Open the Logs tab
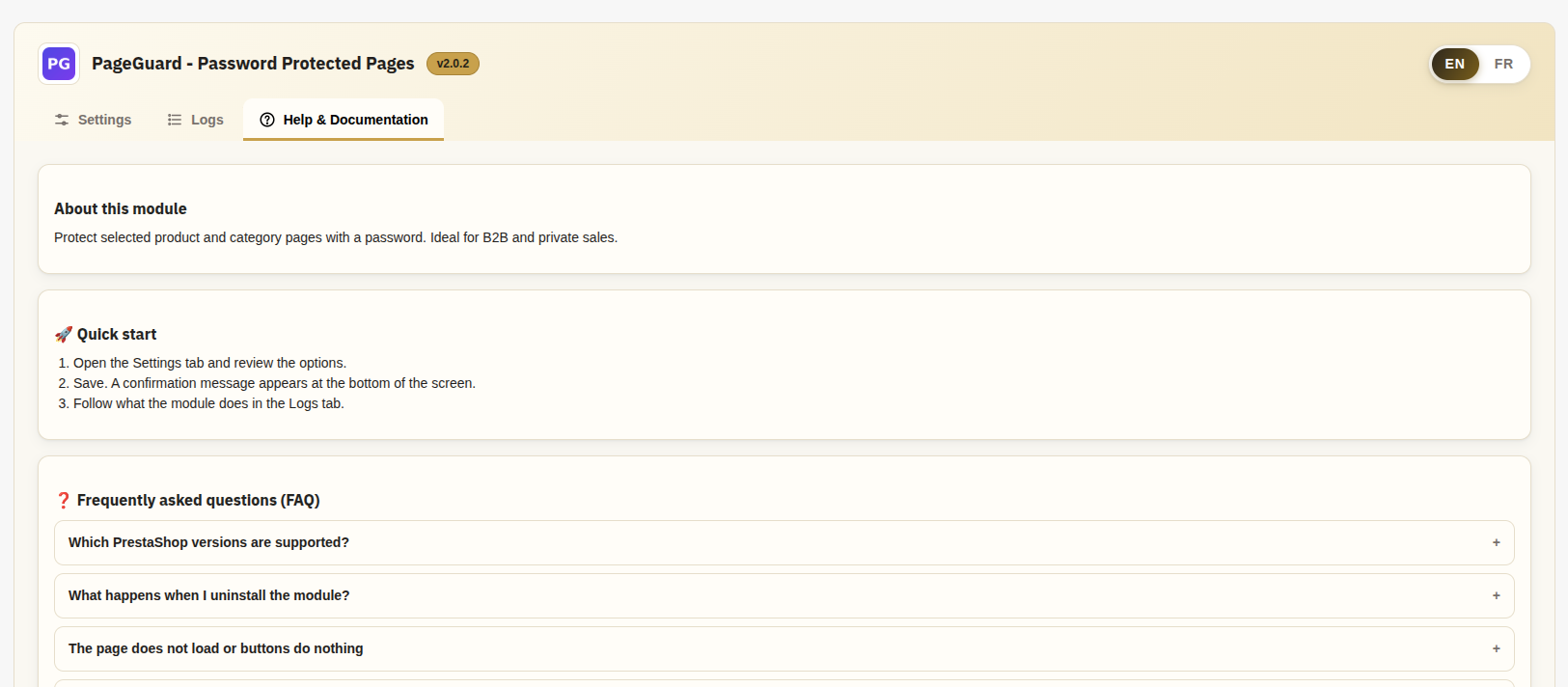1568x687 pixels. [x=195, y=120]
